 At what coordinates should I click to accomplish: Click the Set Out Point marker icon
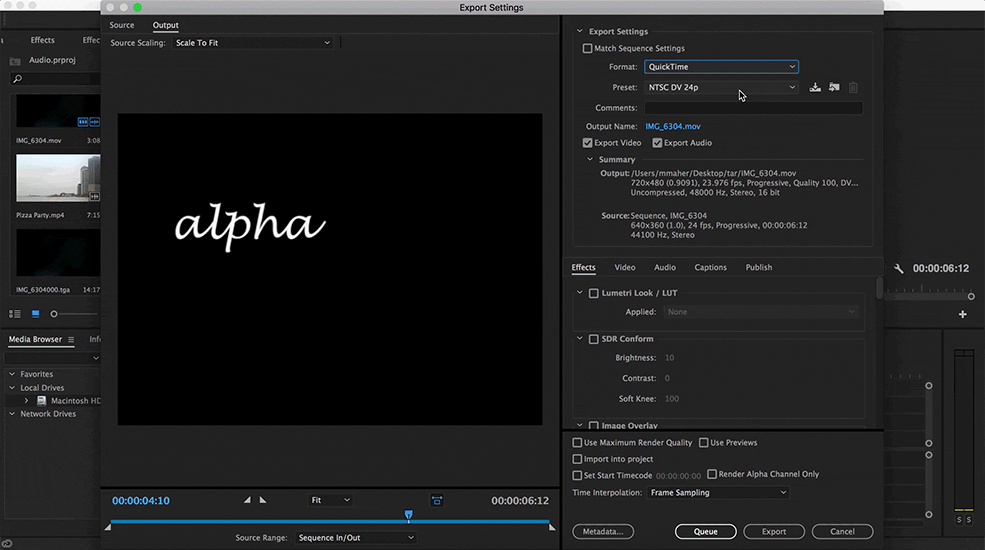click(263, 500)
